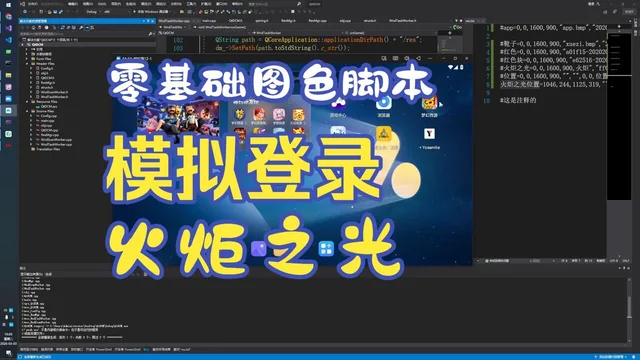Image resolution: width=640 pixels, height=360 pixels.
Task: Open the purple gallery icon in the emulator dock
Action: [259, 249]
